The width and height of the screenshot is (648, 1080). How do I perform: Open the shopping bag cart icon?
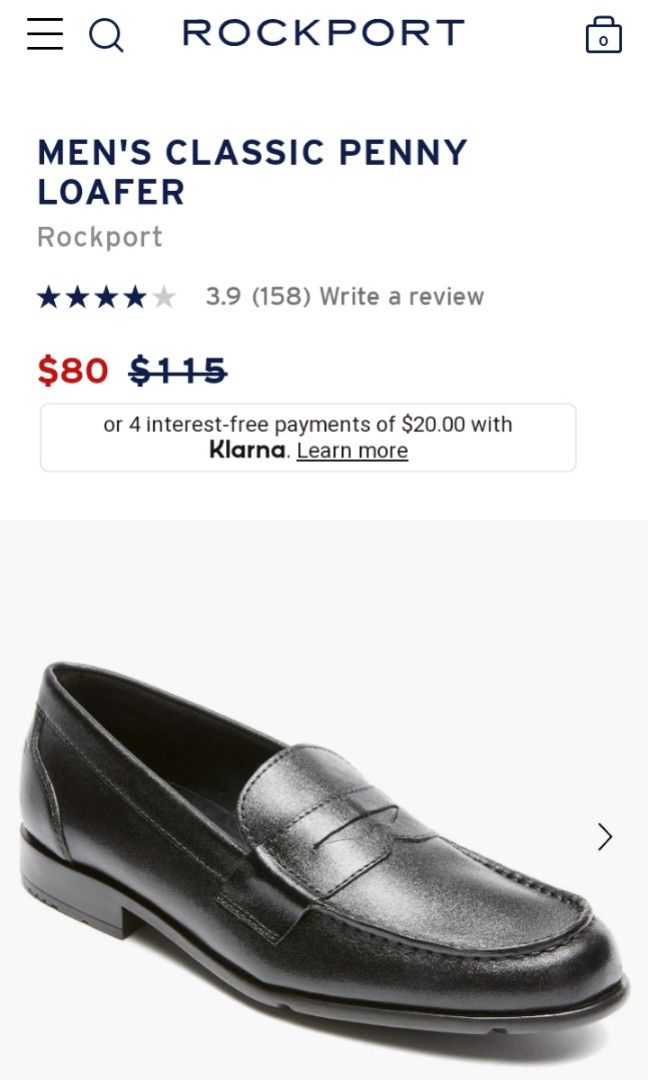point(603,35)
